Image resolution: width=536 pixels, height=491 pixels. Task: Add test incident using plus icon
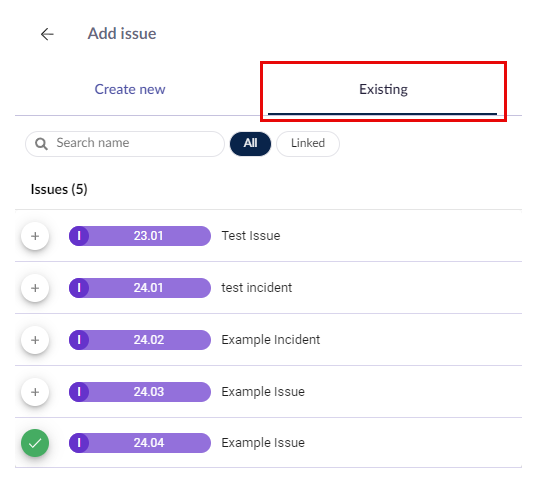(x=35, y=288)
